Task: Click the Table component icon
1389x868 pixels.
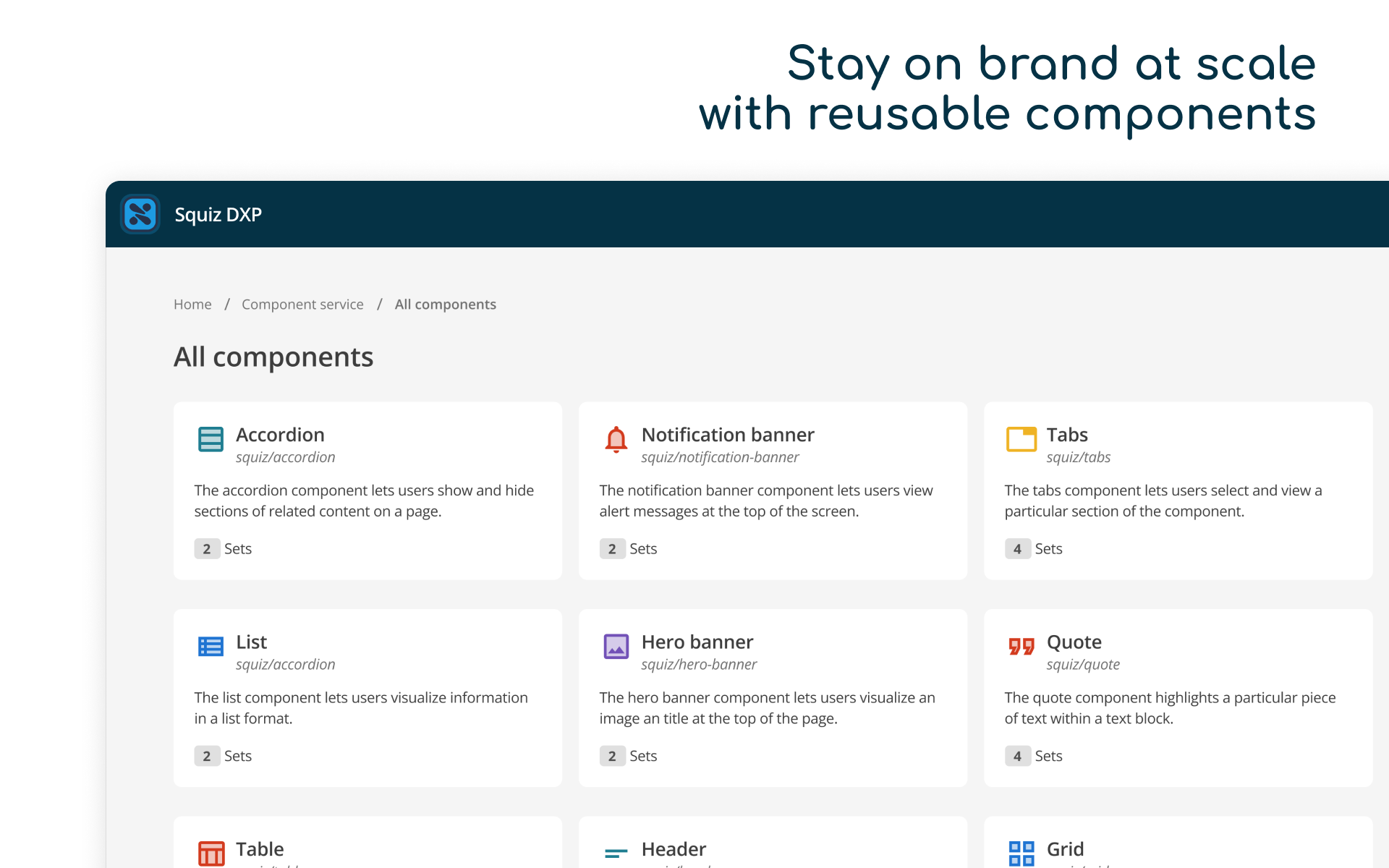Action: point(211,854)
